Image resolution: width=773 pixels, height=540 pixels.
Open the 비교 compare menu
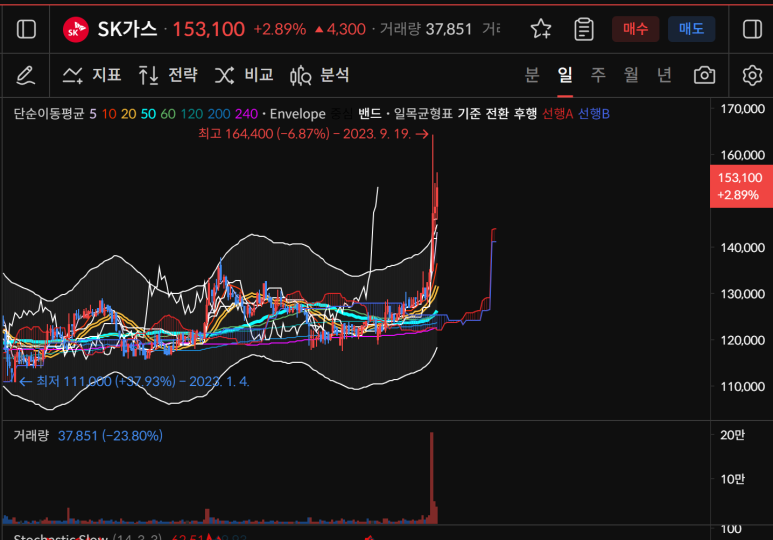click(x=244, y=75)
